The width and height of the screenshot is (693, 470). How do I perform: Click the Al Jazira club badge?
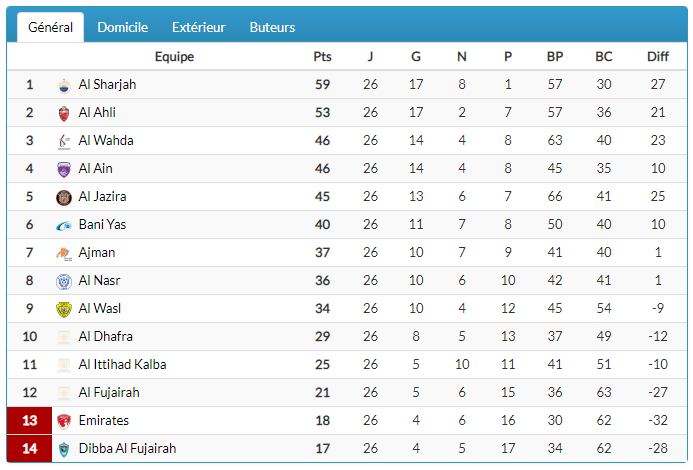pos(64,197)
